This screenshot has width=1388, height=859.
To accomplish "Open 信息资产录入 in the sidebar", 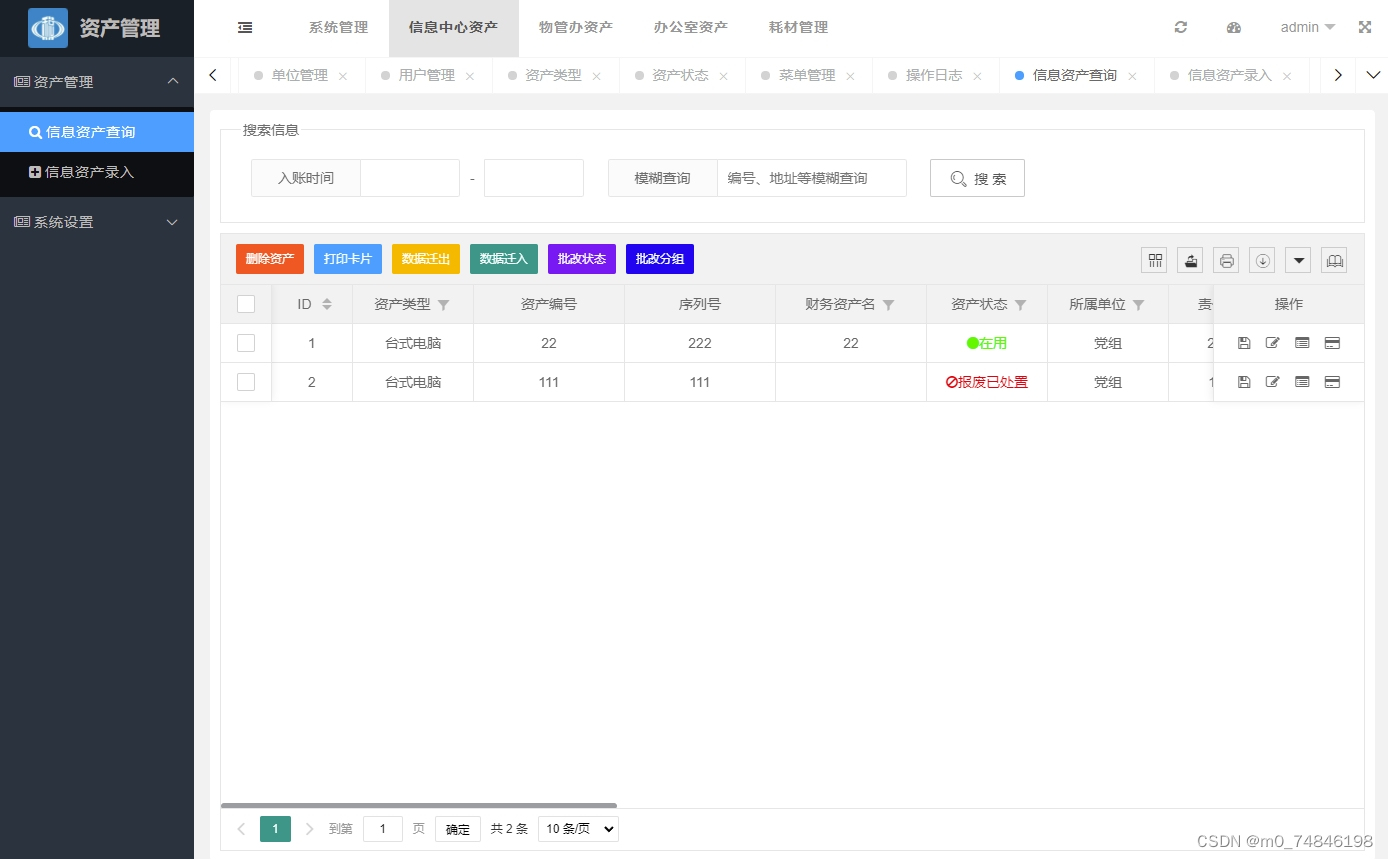I will click(x=97, y=172).
